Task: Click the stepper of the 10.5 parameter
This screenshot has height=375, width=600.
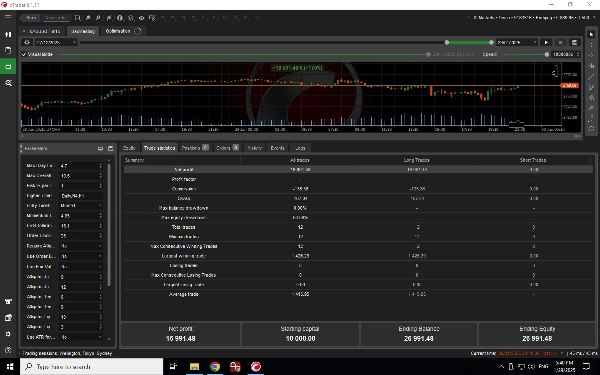Action: pyautogui.click(x=101, y=176)
